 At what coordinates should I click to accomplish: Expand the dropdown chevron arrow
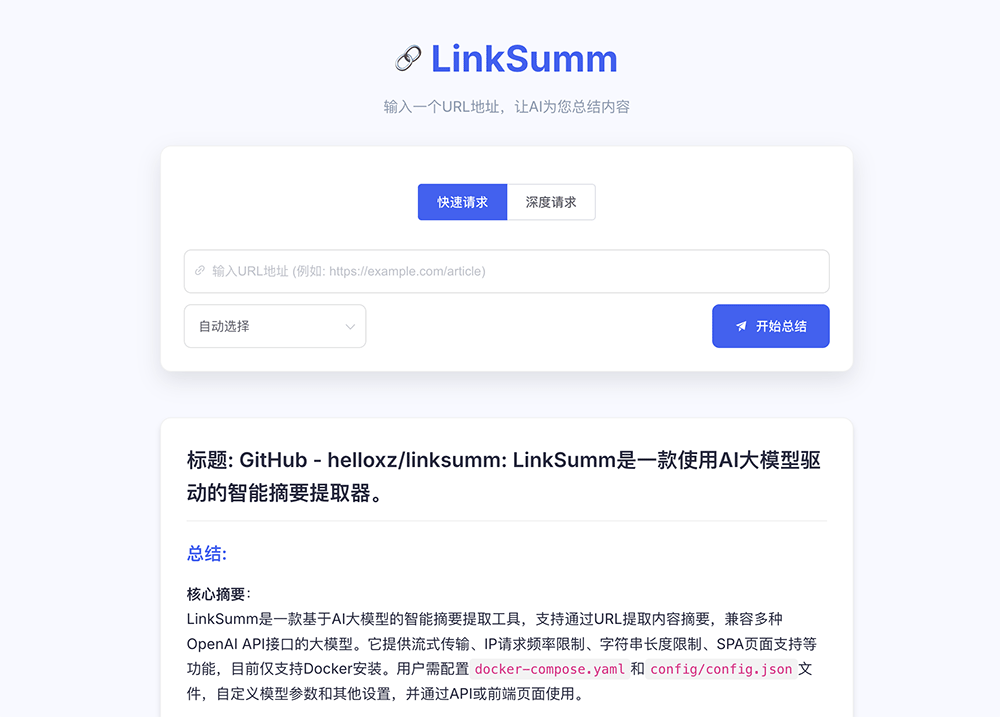350,327
